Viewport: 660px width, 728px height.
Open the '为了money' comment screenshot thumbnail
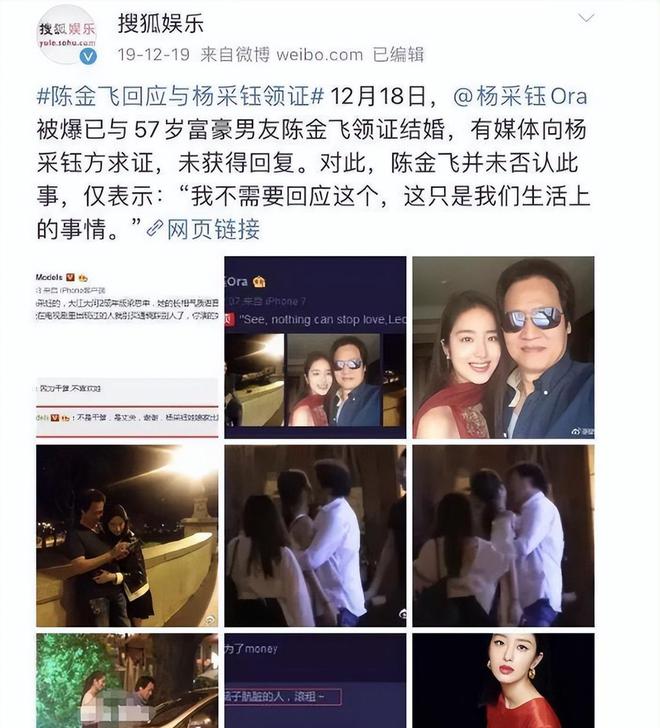(x=315, y=681)
